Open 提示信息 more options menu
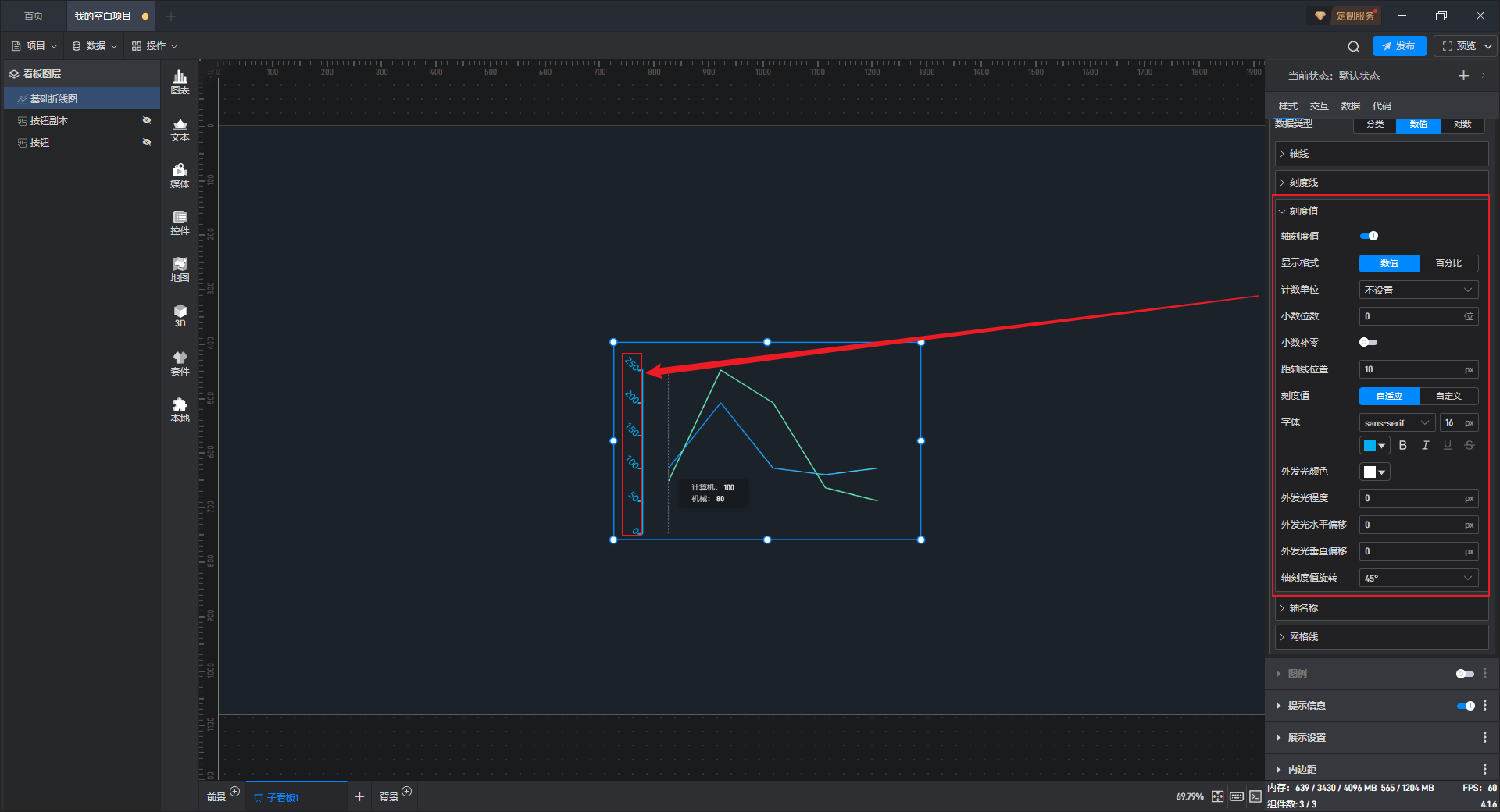Screen dimensions: 1500x812 click(x=1485, y=705)
